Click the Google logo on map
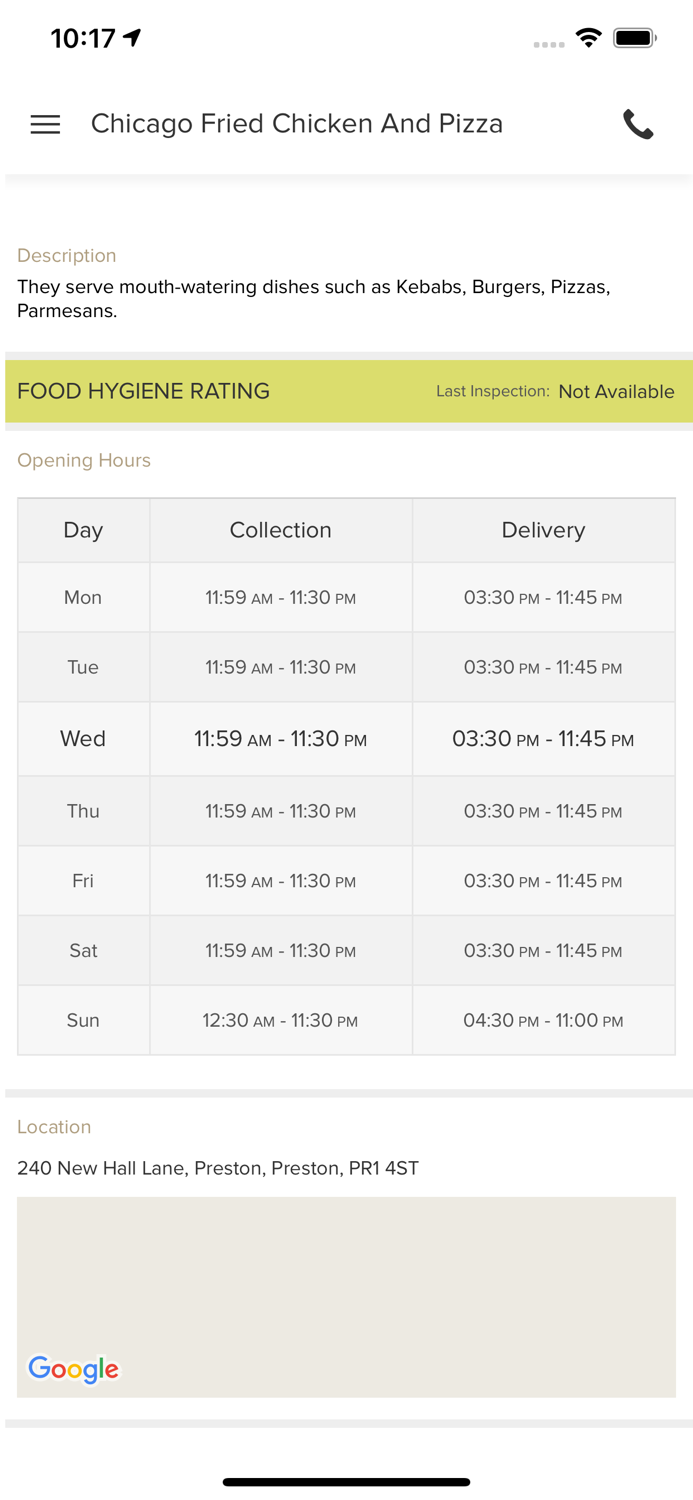 click(x=74, y=1368)
